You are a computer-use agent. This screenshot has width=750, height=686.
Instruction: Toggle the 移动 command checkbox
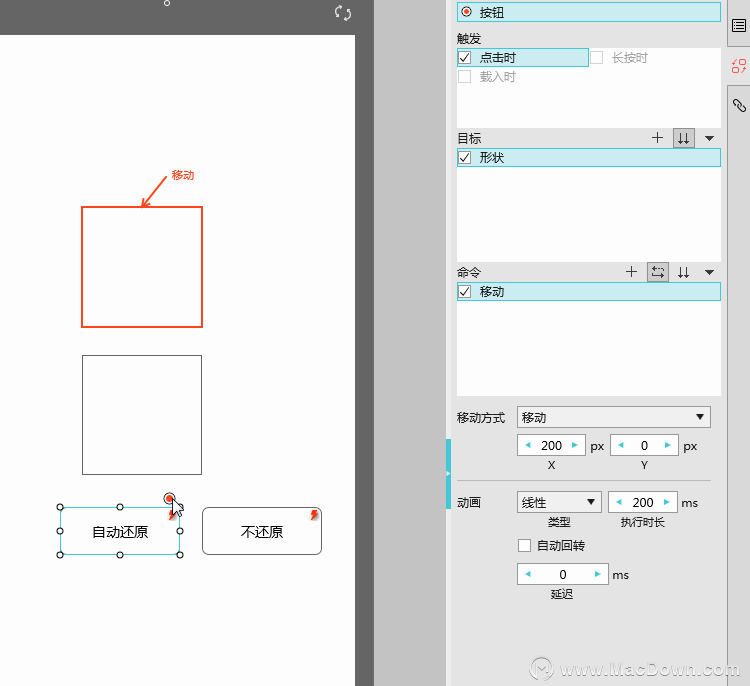(464, 291)
